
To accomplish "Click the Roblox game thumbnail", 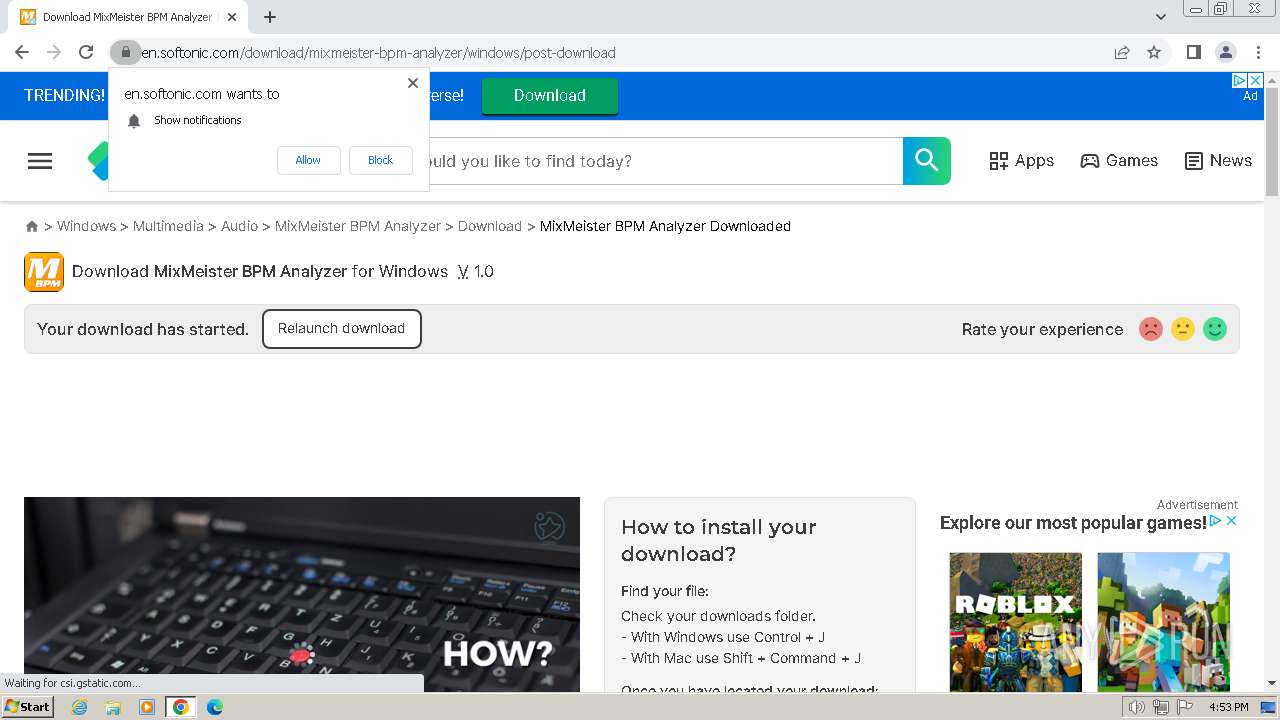I will pyautogui.click(x=1015, y=622).
